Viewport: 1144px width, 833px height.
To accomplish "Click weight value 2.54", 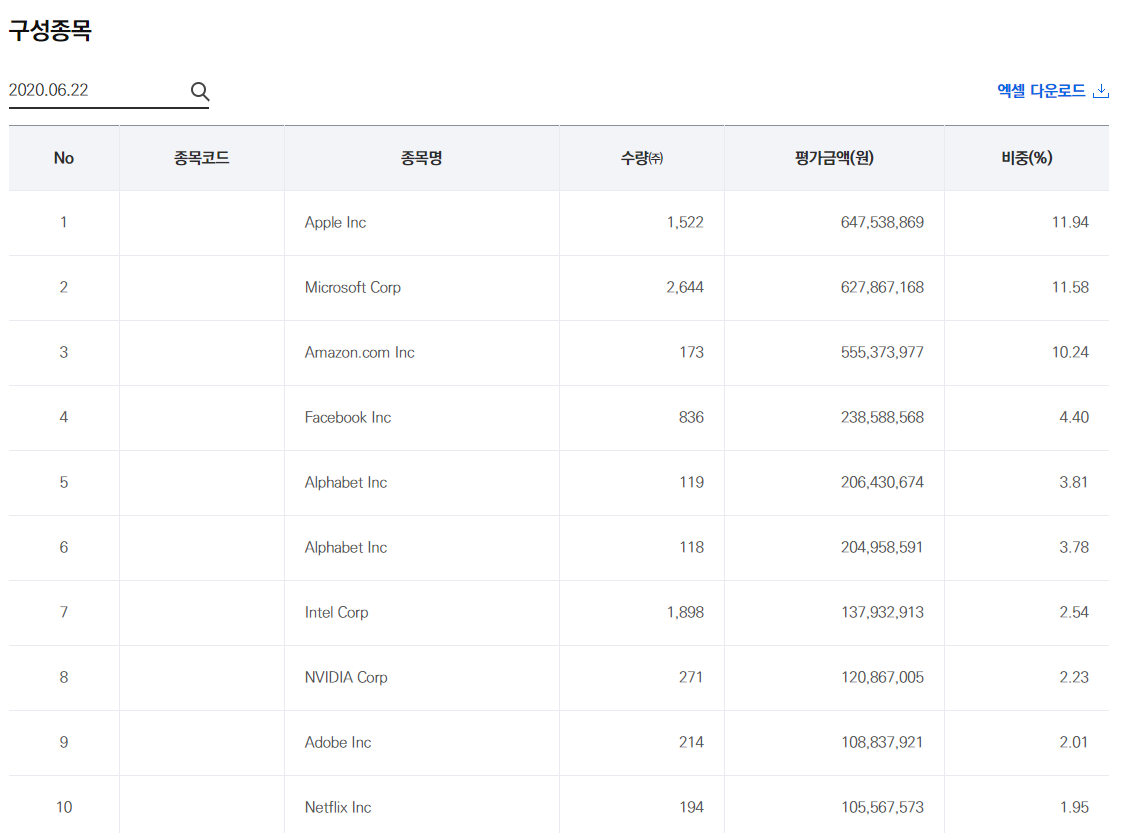I will (1074, 612).
